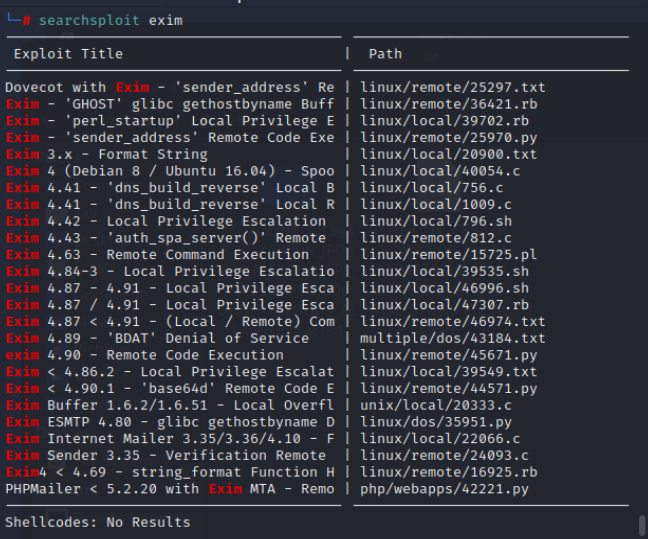Click the 'searchsploit' command text
This screenshot has height=539, width=648.
(89, 20)
